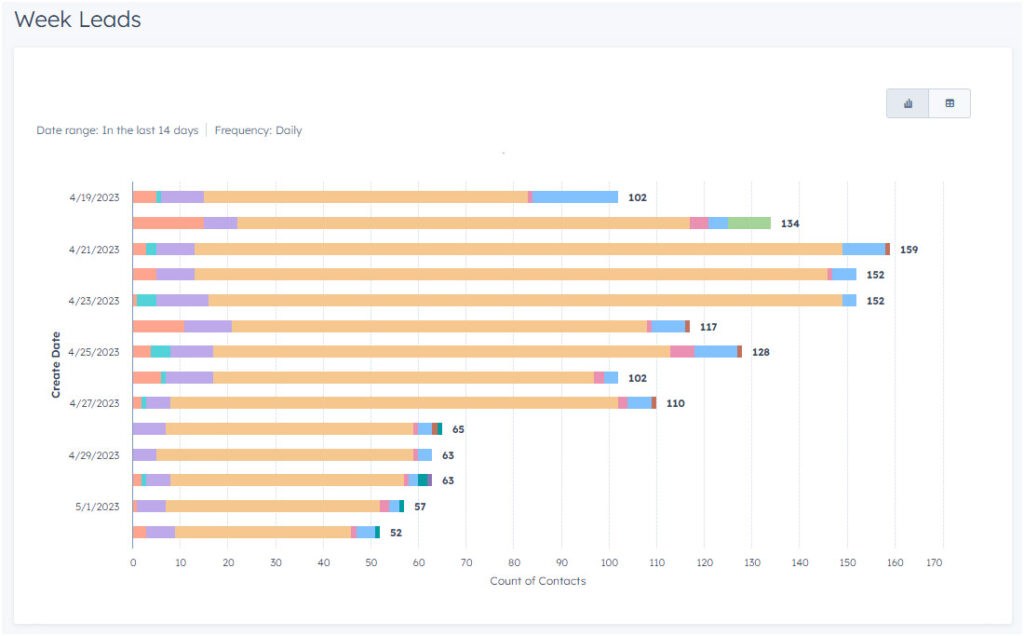The width and height of the screenshot is (1024, 636).
Task: Click the "Week Leads" report title
Action: click(x=78, y=19)
